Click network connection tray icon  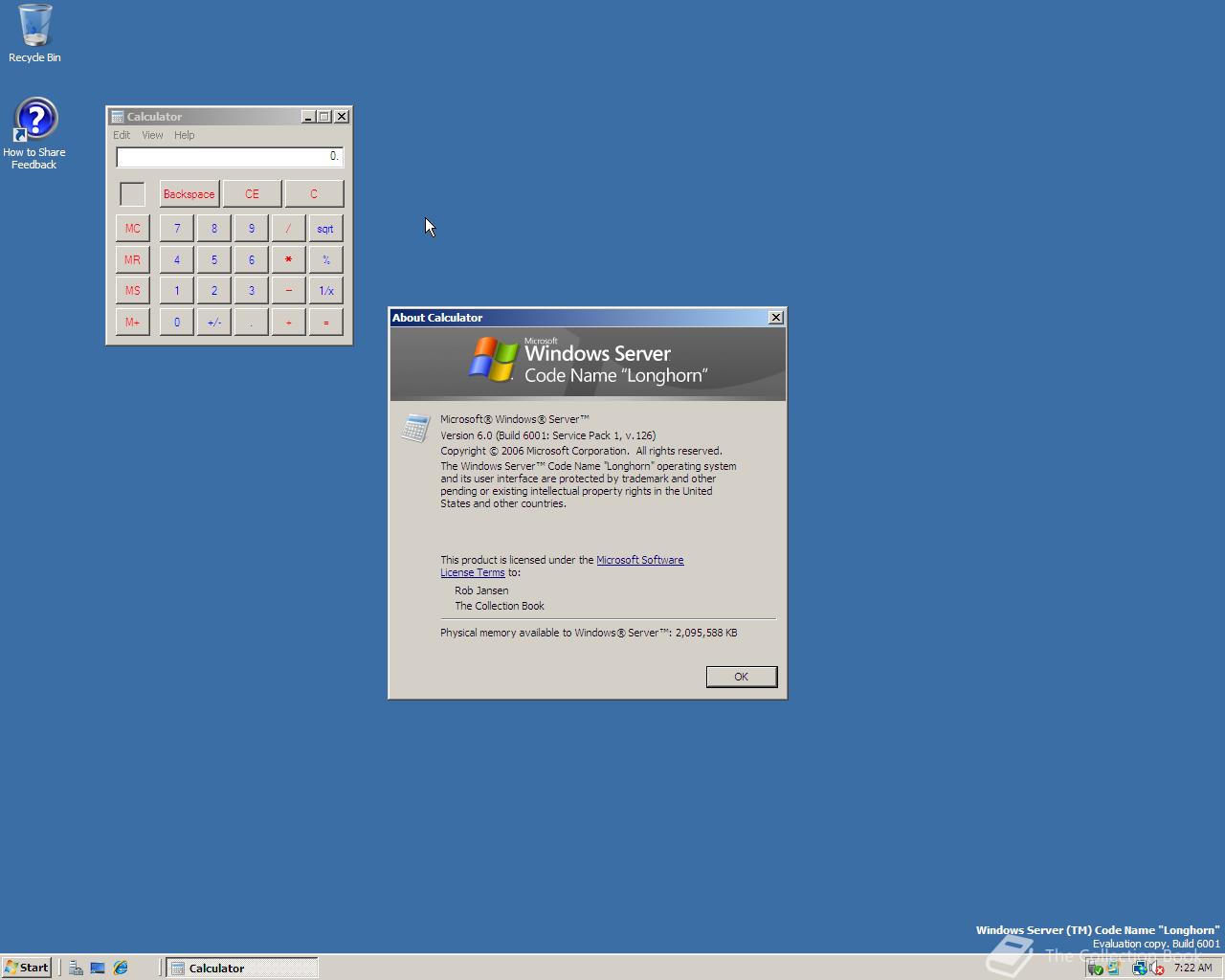(1139, 969)
